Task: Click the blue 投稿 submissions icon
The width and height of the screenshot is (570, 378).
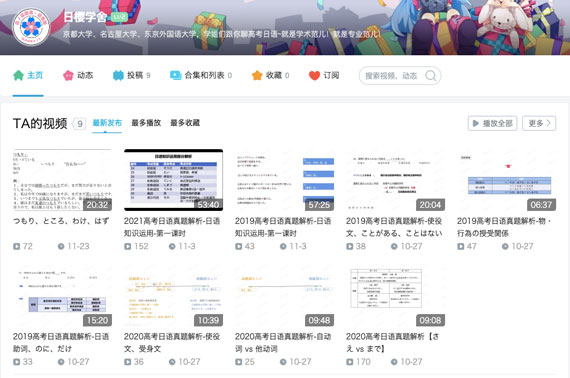Action: (x=118, y=75)
